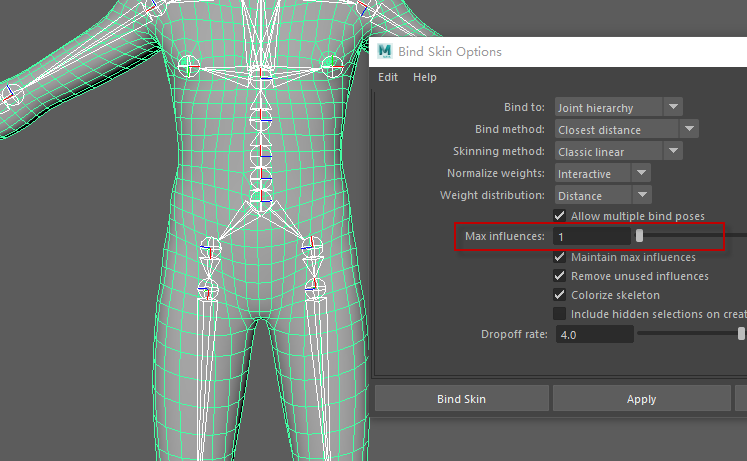The image size is (747, 461).
Task: Toggle Colorize skeleton checkbox
Action: point(559,295)
